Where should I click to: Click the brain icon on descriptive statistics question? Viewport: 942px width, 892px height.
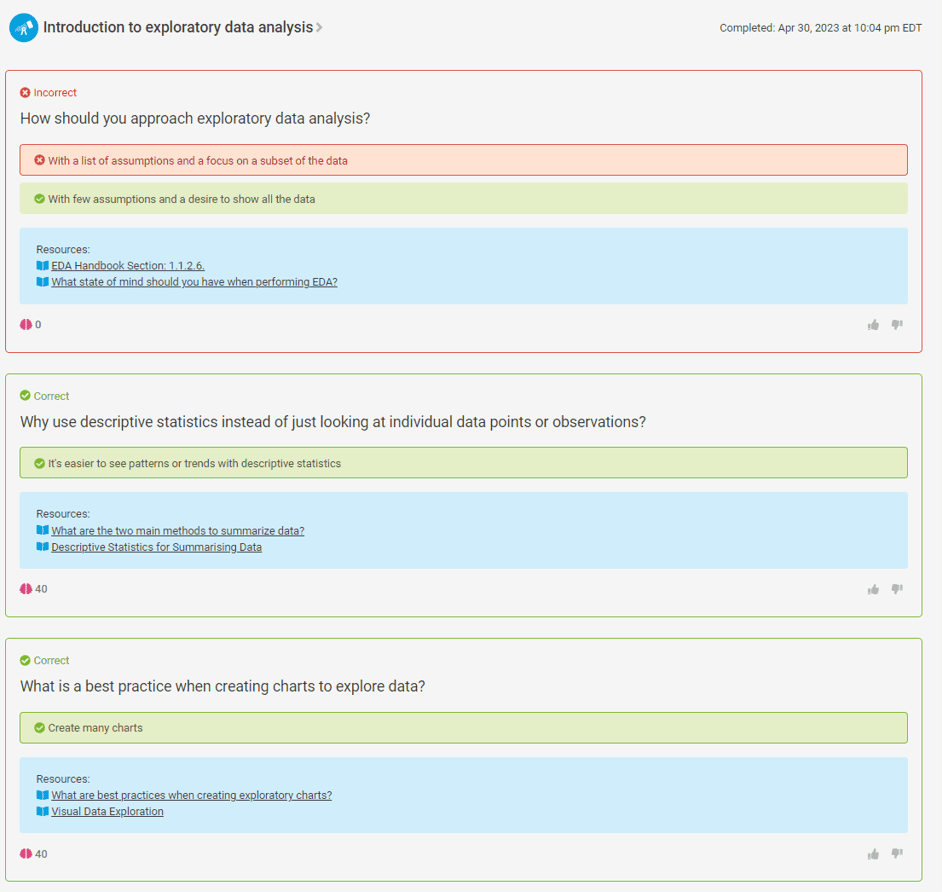tap(26, 589)
